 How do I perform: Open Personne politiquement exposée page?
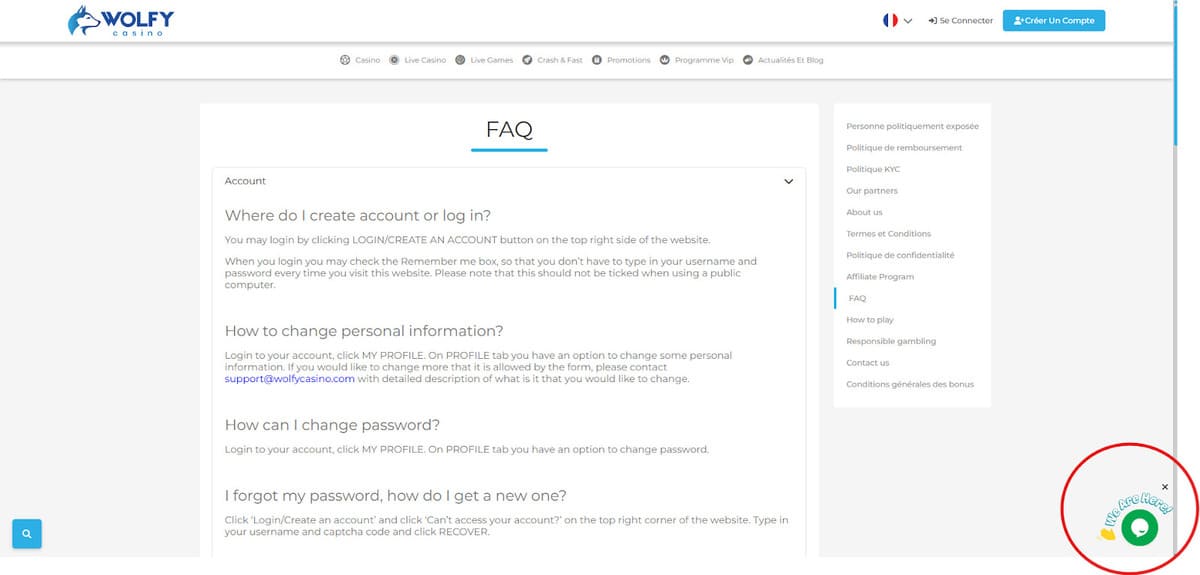pyautogui.click(x=912, y=126)
